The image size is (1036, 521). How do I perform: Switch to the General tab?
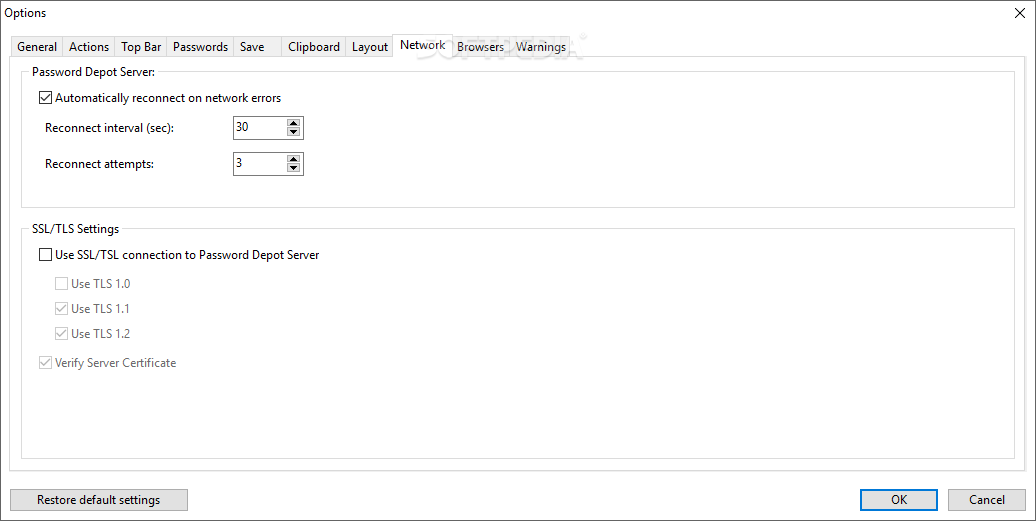[x=37, y=47]
